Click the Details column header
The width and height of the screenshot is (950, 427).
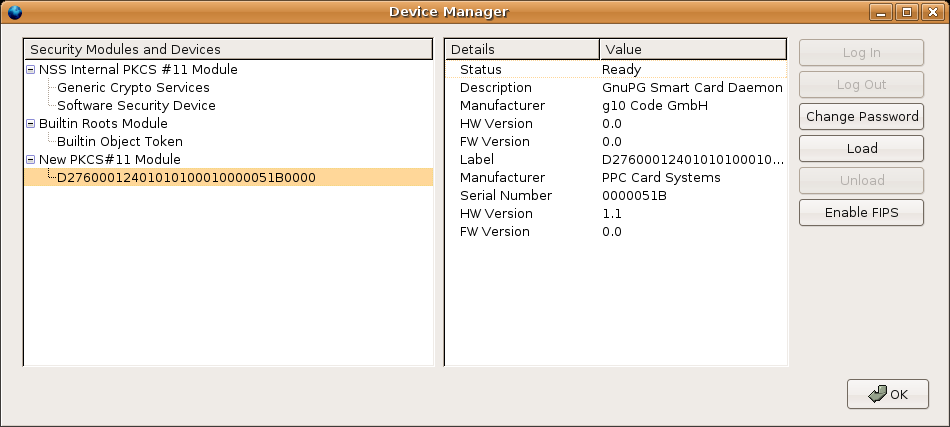click(521, 49)
